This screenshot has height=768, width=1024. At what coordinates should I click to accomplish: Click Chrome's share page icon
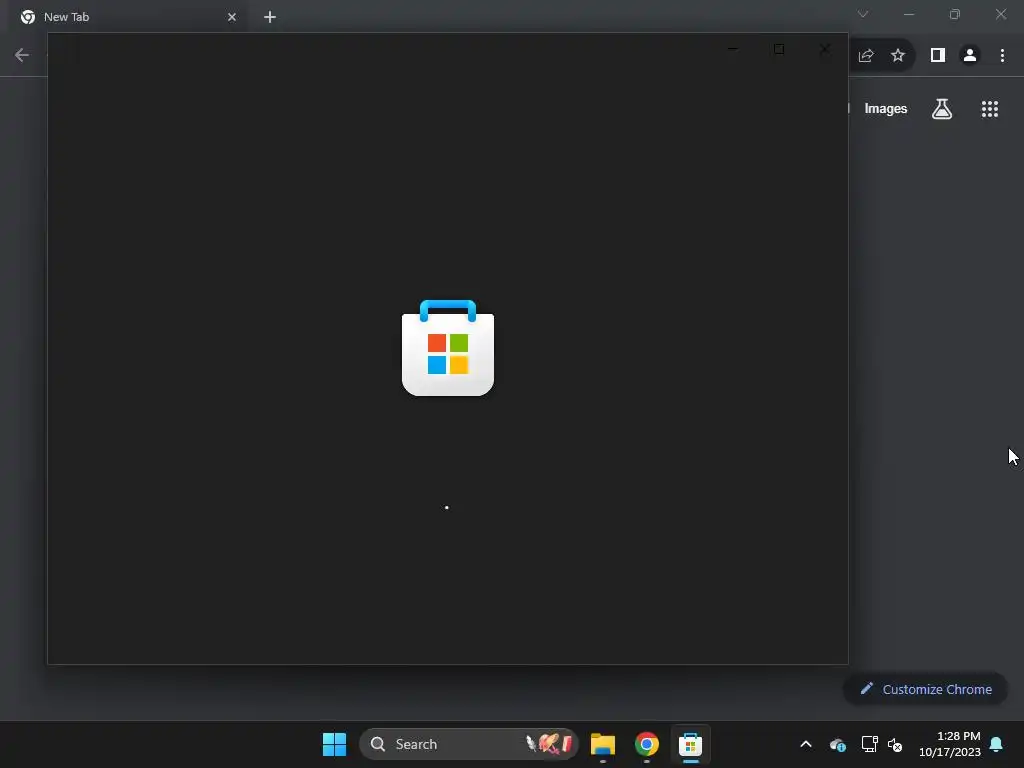[x=866, y=56]
